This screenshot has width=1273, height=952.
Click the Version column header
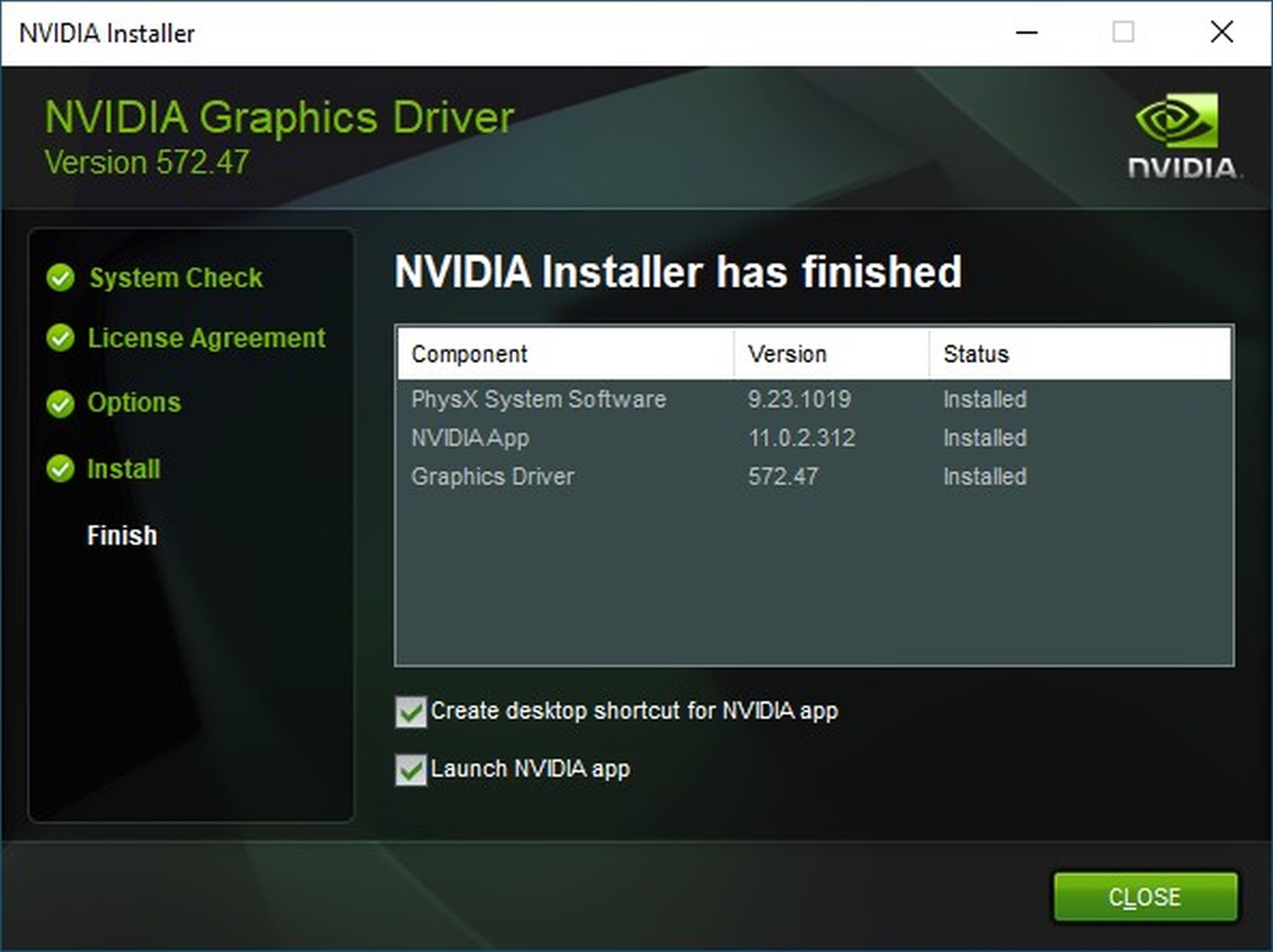click(832, 354)
